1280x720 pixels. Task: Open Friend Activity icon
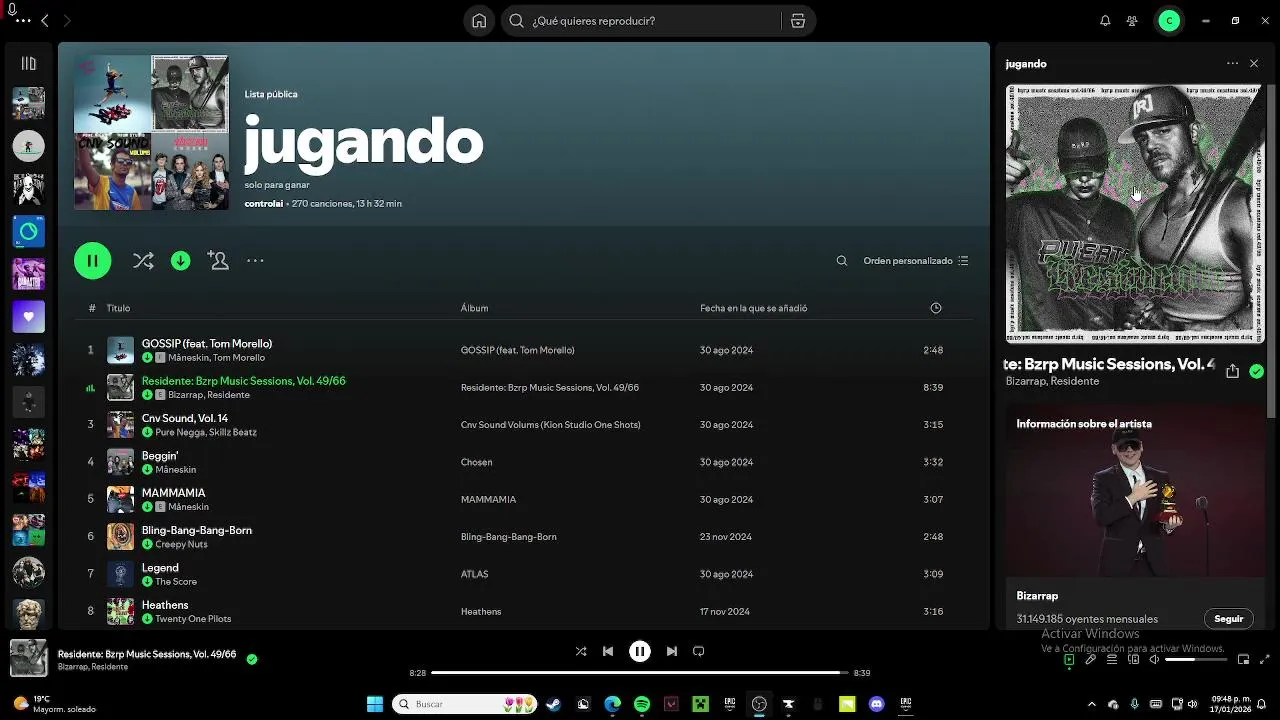[1132, 21]
